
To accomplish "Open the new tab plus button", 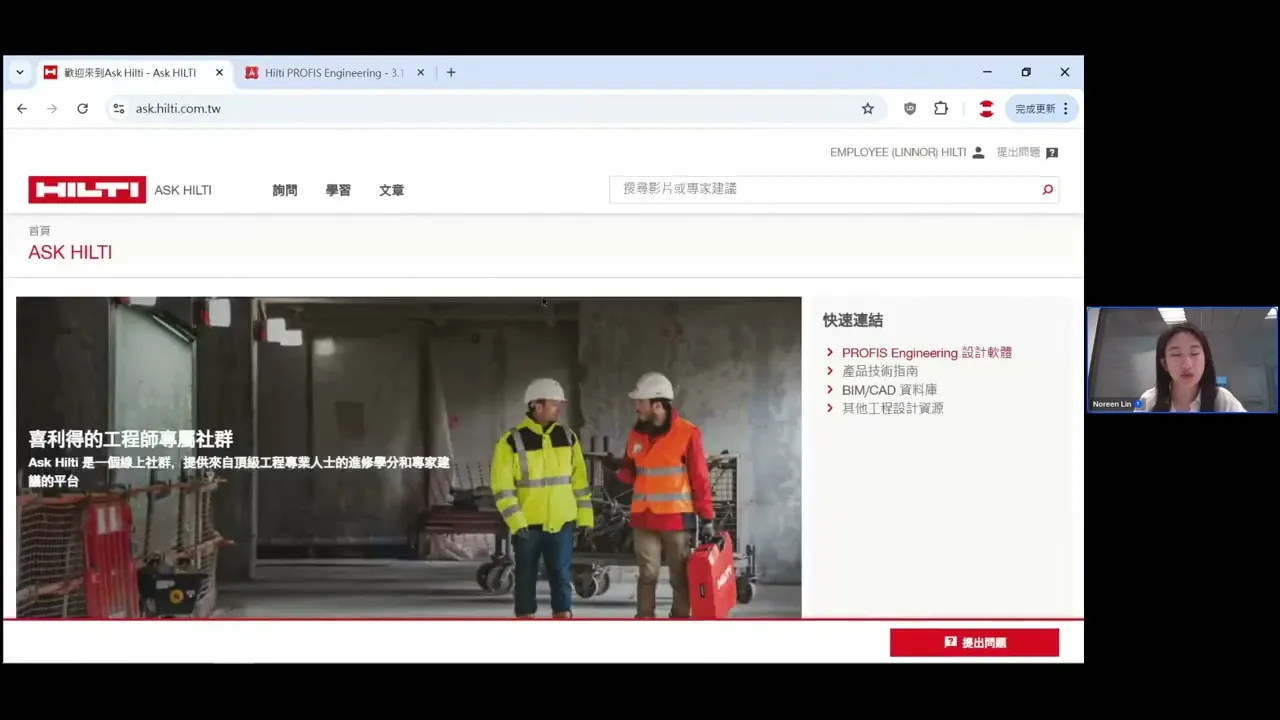I will pos(451,72).
